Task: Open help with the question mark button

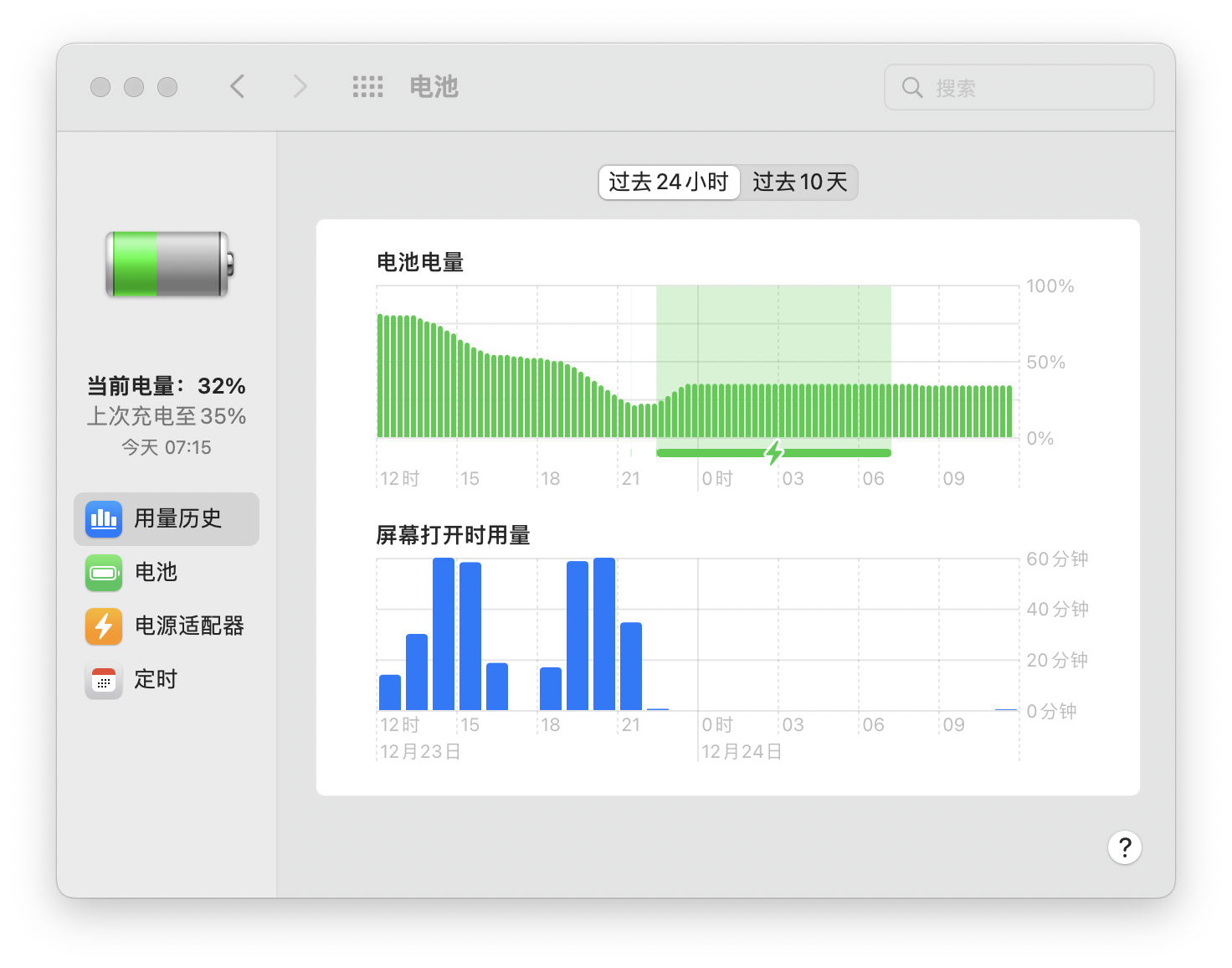Action: click(x=1124, y=847)
